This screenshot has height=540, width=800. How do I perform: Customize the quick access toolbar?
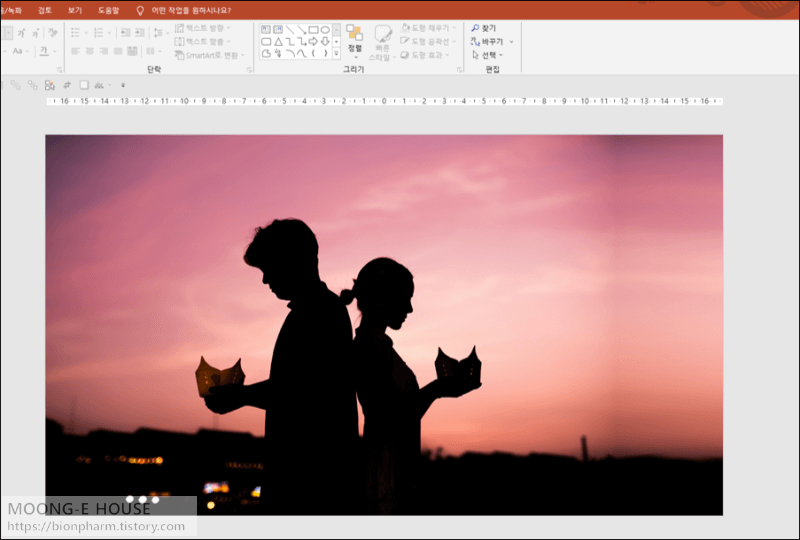click(123, 85)
